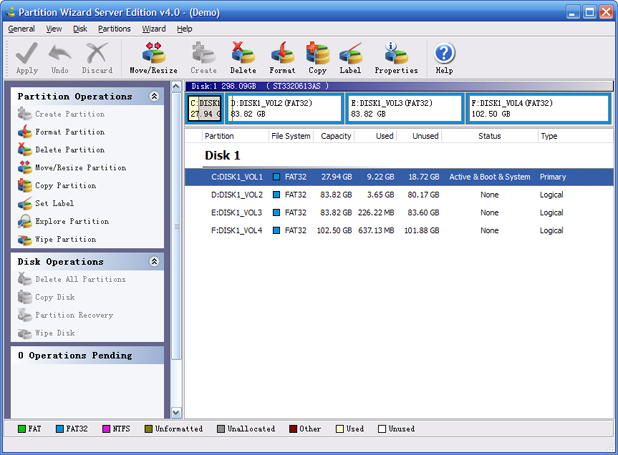Image resolution: width=618 pixels, height=455 pixels.
Task: Click Set Label icon in sidebar
Action: point(25,203)
